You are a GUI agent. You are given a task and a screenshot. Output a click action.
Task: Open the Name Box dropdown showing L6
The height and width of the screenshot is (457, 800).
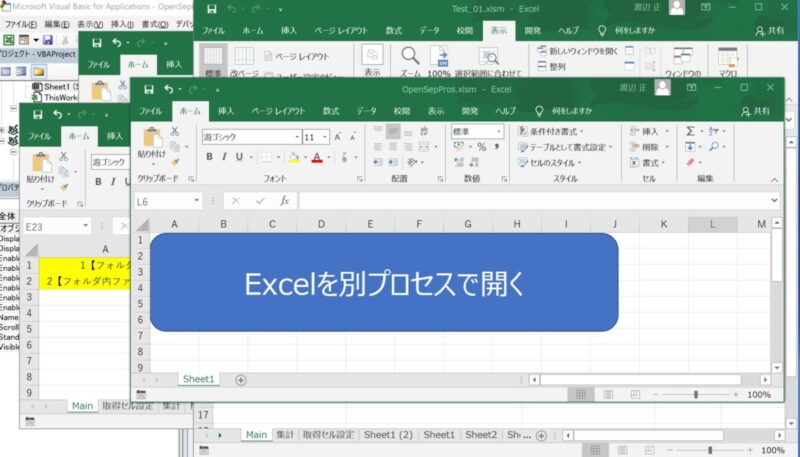(196, 201)
